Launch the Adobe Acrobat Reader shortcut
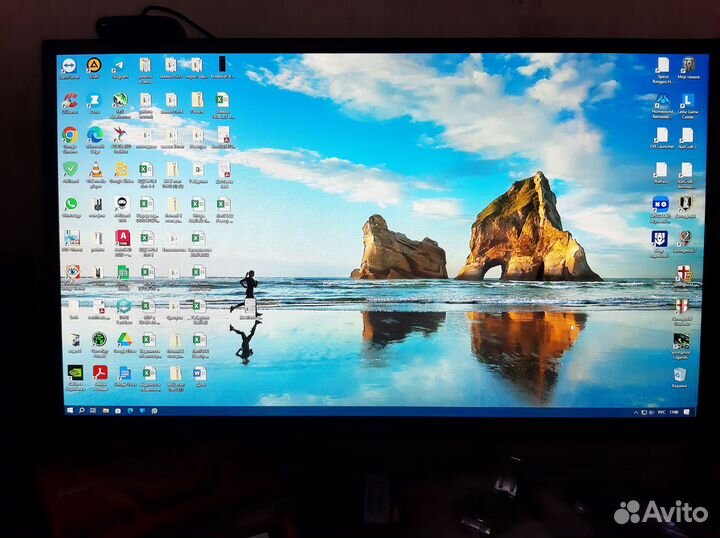This screenshot has height=538, width=720. (100, 373)
